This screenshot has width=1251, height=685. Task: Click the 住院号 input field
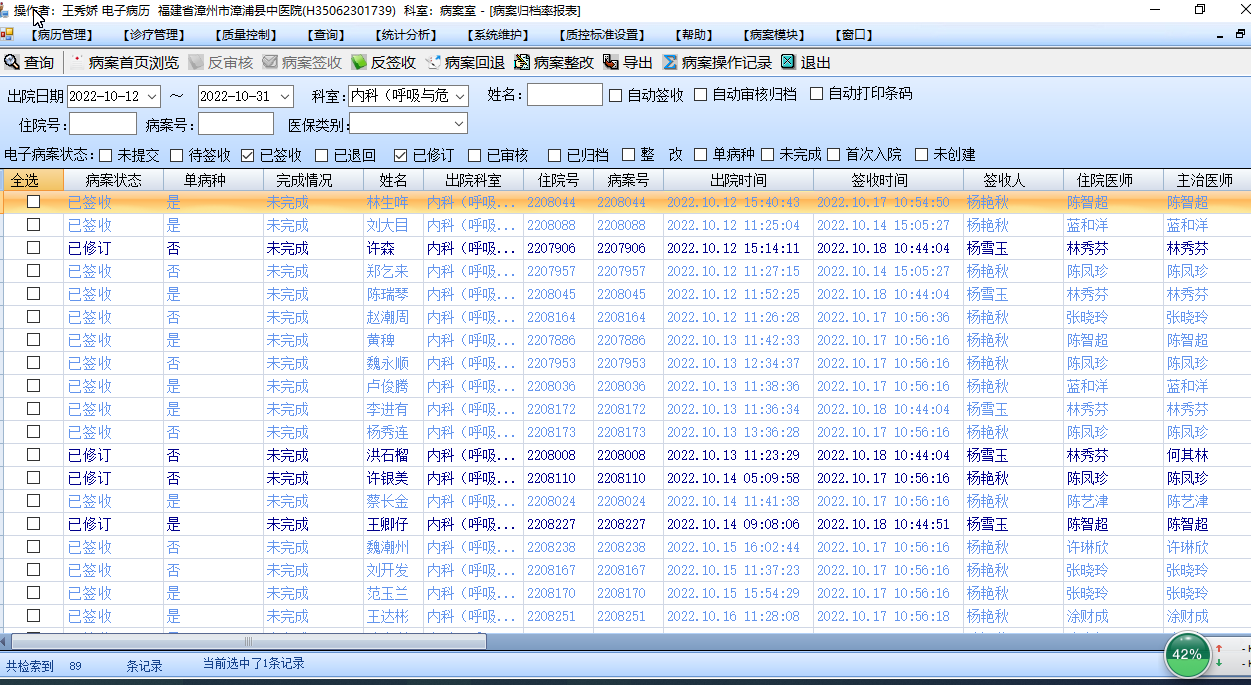[x=103, y=124]
